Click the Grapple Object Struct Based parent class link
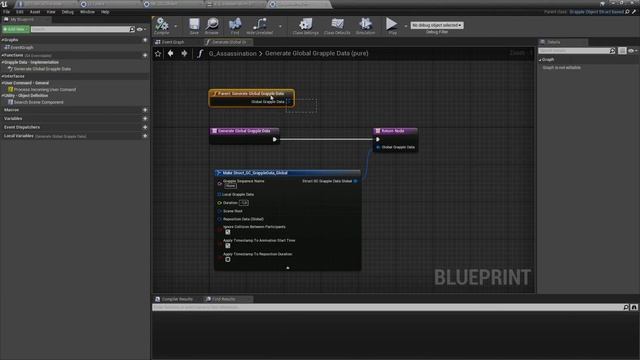The width and height of the screenshot is (640, 360). [x=597, y=12]
